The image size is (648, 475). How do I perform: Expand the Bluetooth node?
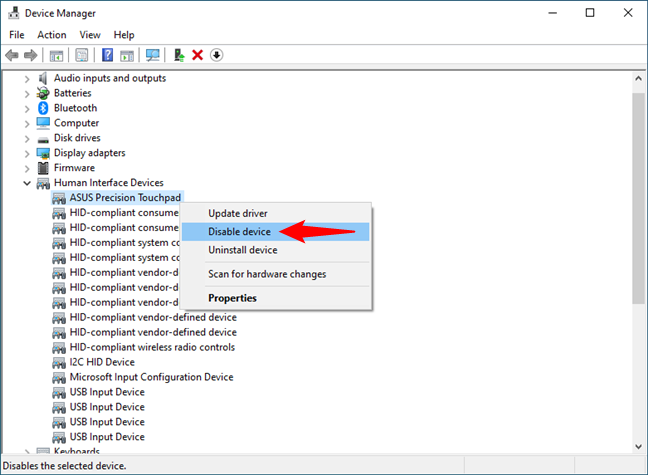point(27,109)
